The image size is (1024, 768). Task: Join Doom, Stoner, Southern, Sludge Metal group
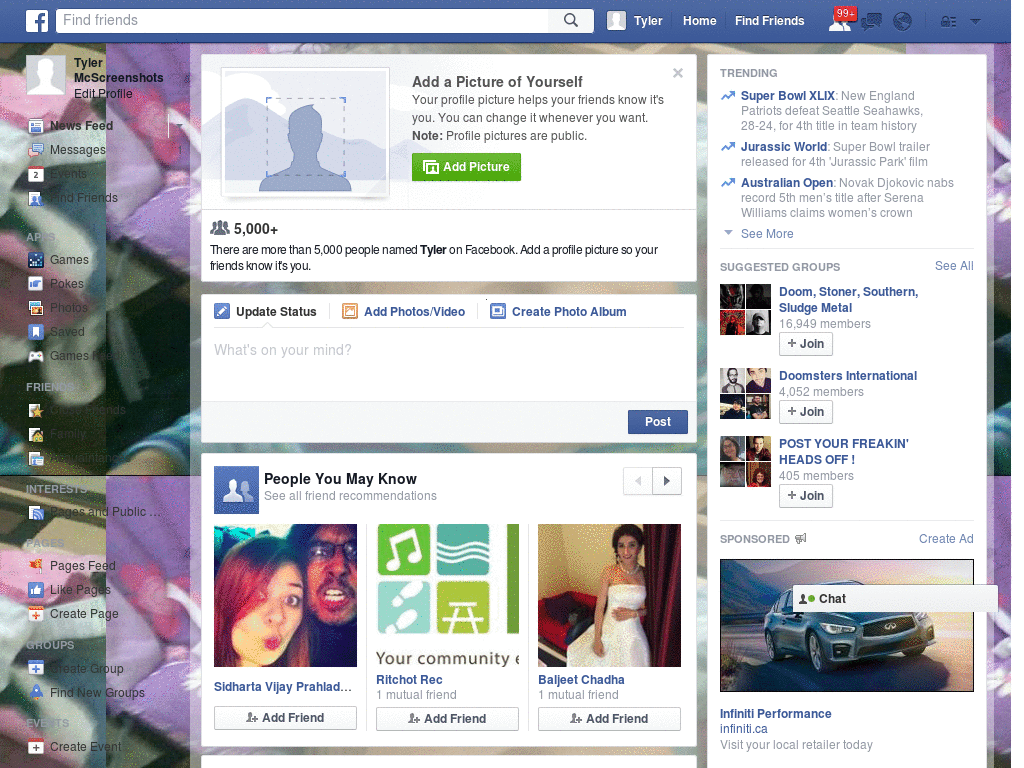coord(805,344)
